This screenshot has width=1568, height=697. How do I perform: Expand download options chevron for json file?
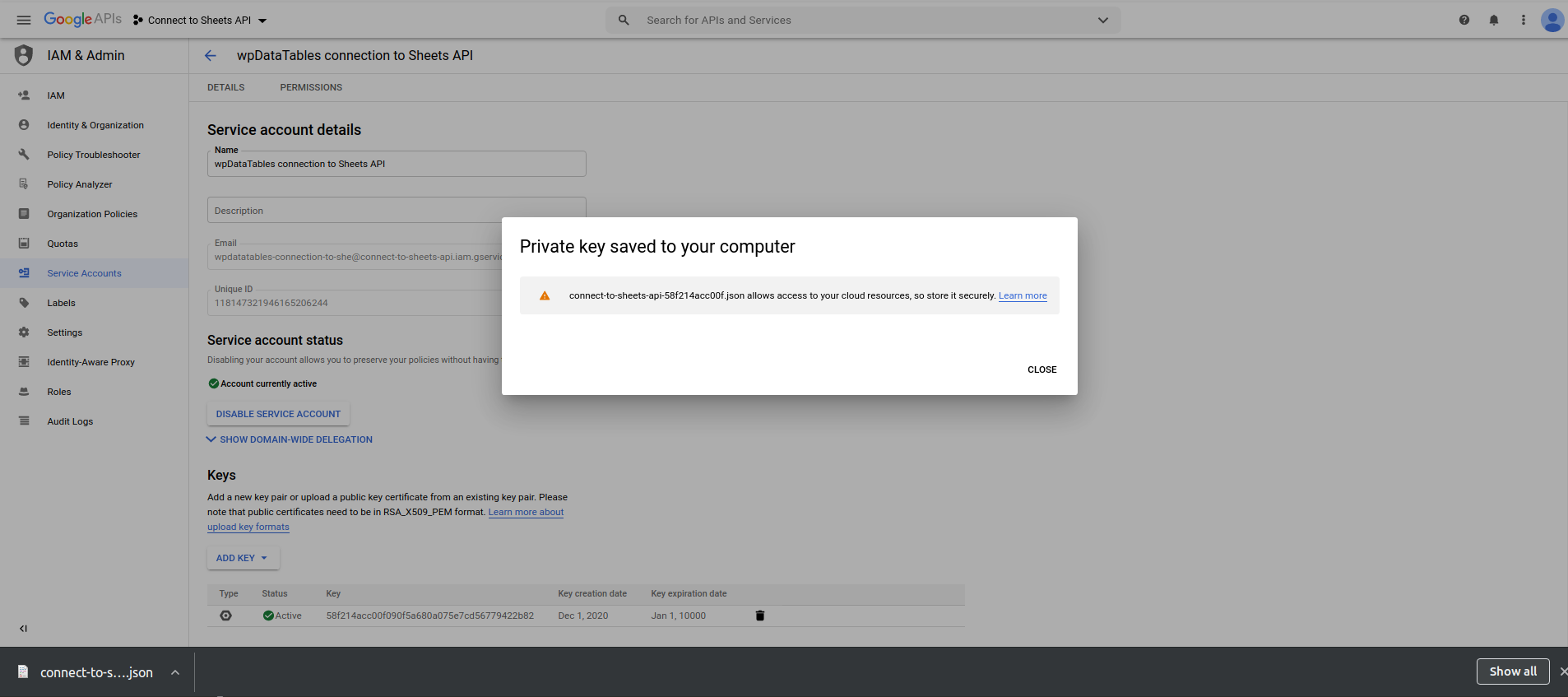[x=175, y=672]
